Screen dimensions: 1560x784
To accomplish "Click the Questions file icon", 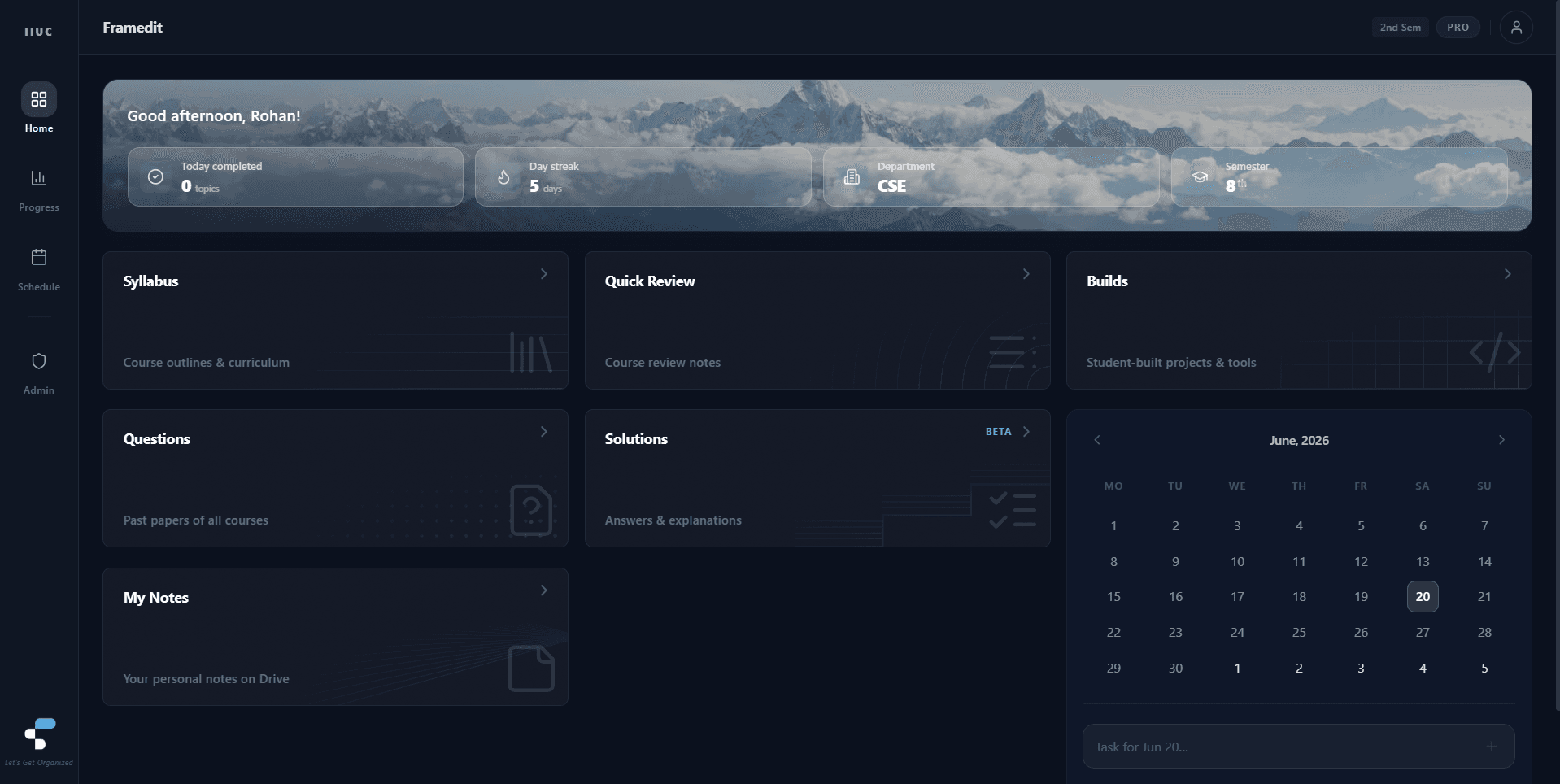I will click(531, 510).
